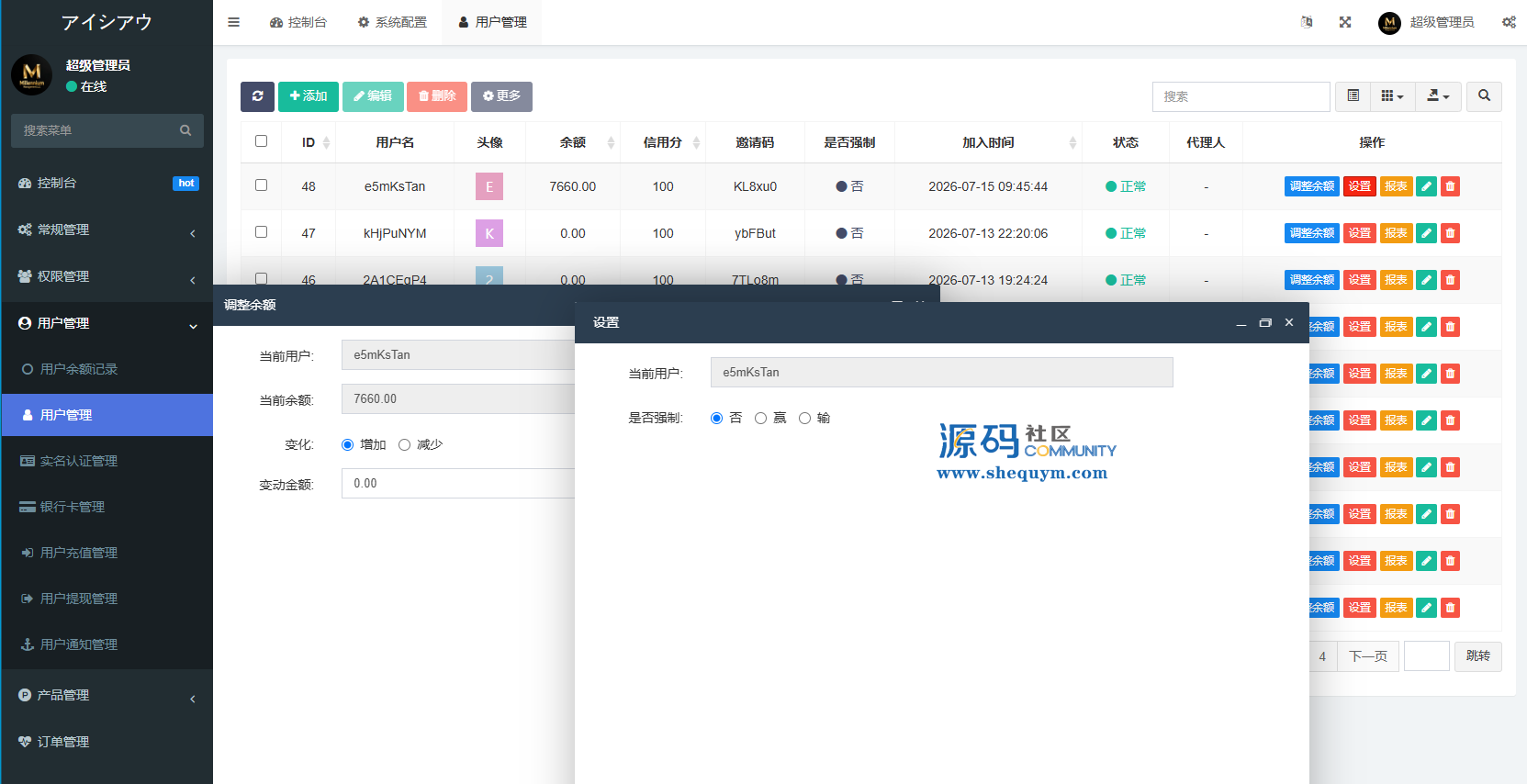1527x784 pixels.
Task: Click 调整余额 button for user e5mKsTan
Action: 1311,186
